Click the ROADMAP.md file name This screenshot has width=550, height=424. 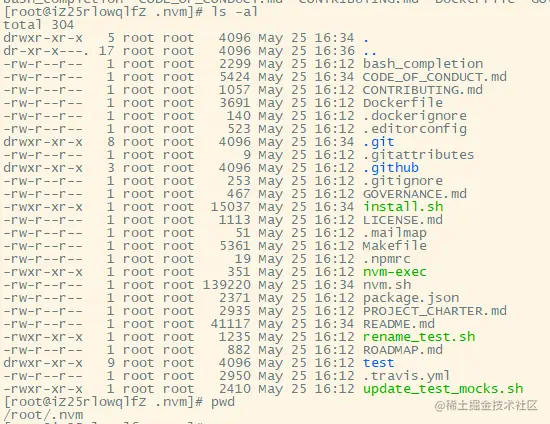[x=403, y=350]
